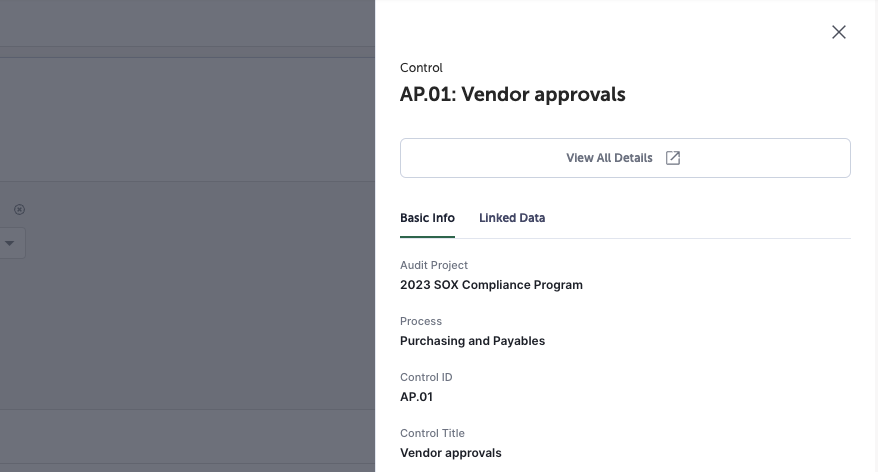Close the Control side panel
878x472 pixels.
coord(838,32)
